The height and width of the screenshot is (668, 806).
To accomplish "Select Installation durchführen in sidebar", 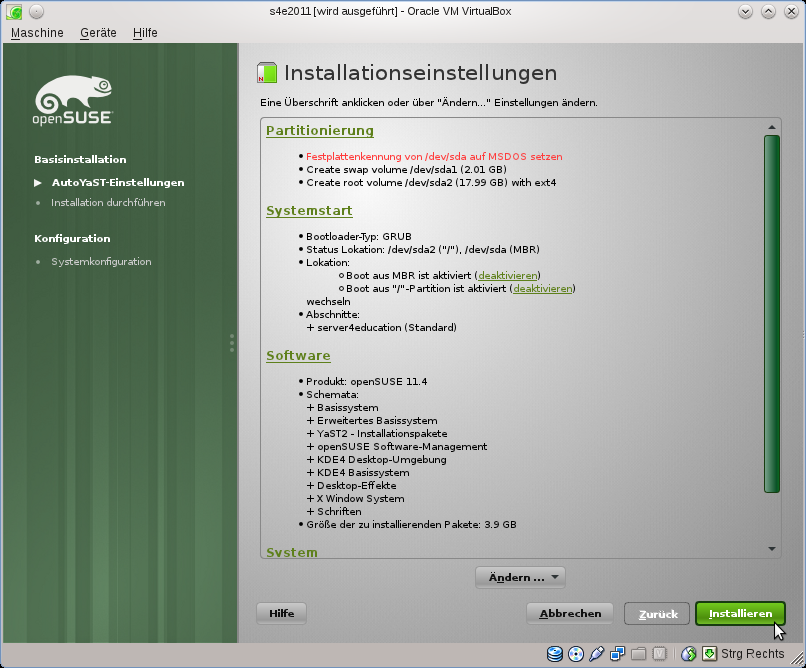I will click(108, 202).
